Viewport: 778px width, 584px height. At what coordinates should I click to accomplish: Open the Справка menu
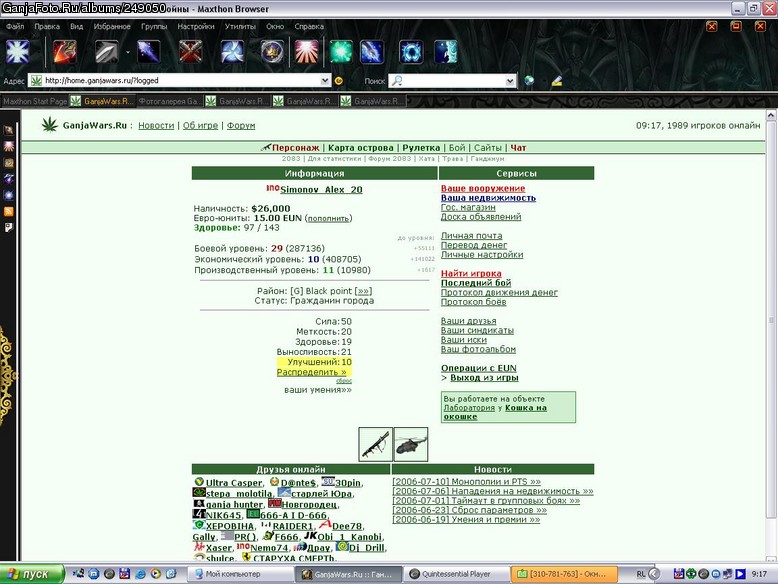[309, 26]
